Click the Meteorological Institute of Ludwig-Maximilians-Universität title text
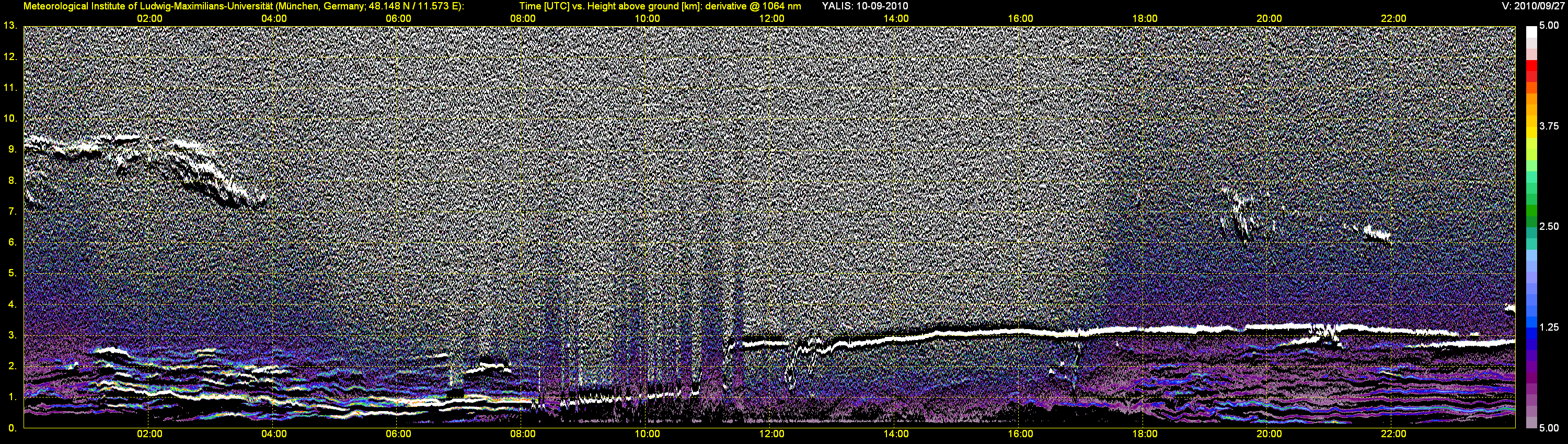 (244, 6)
